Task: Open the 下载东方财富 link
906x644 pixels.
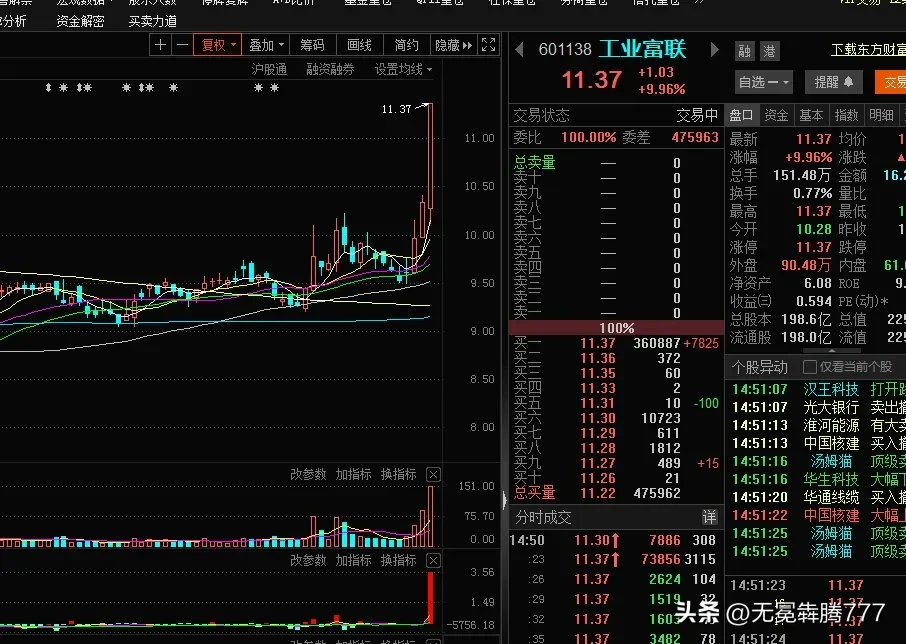Action: (868, 50)
